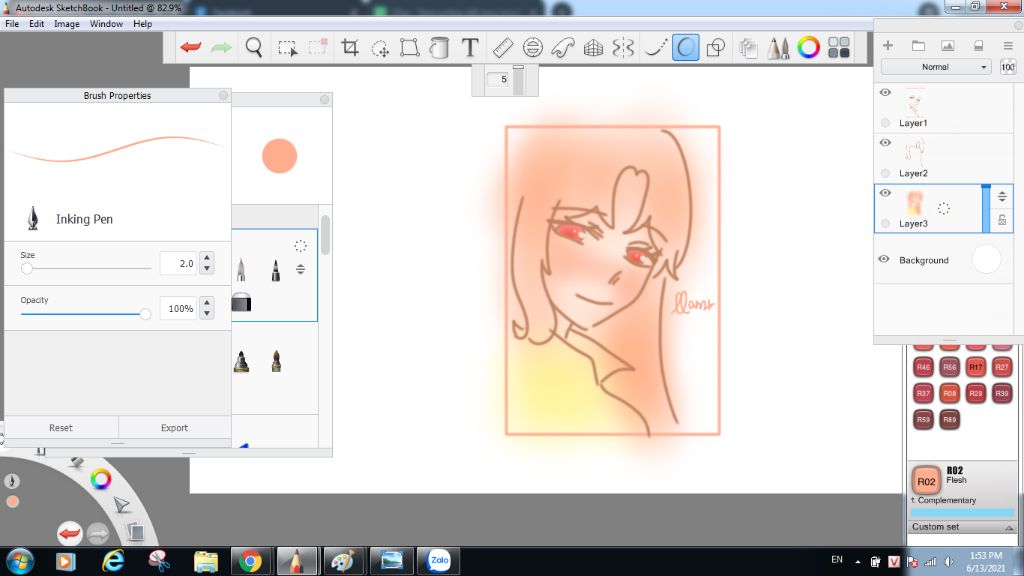
Task: Open the color wheel in the lagoon
Action: coord(101,479)
